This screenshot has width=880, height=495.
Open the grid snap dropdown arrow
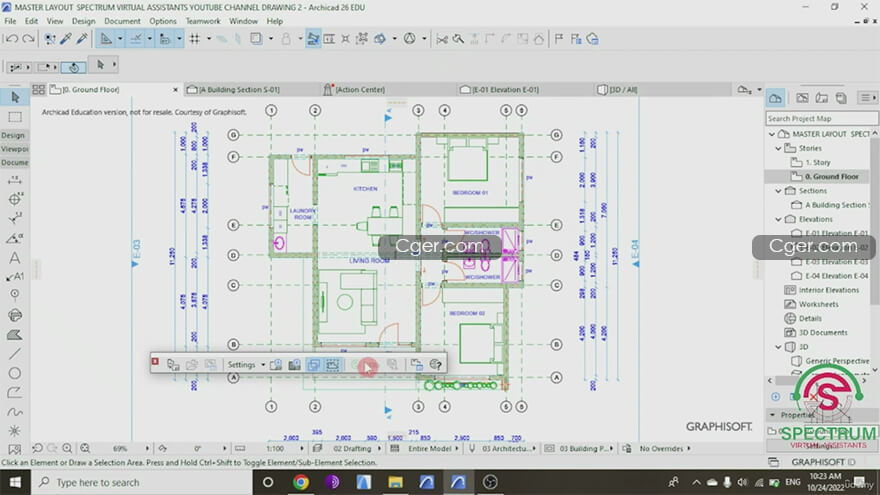tap(209, 39)
